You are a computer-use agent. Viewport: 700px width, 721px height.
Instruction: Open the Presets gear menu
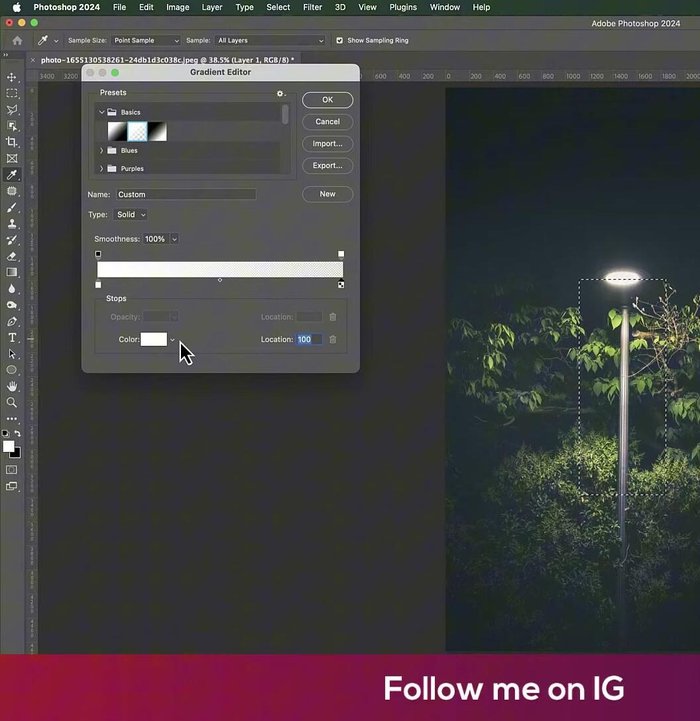pos(280,94)
